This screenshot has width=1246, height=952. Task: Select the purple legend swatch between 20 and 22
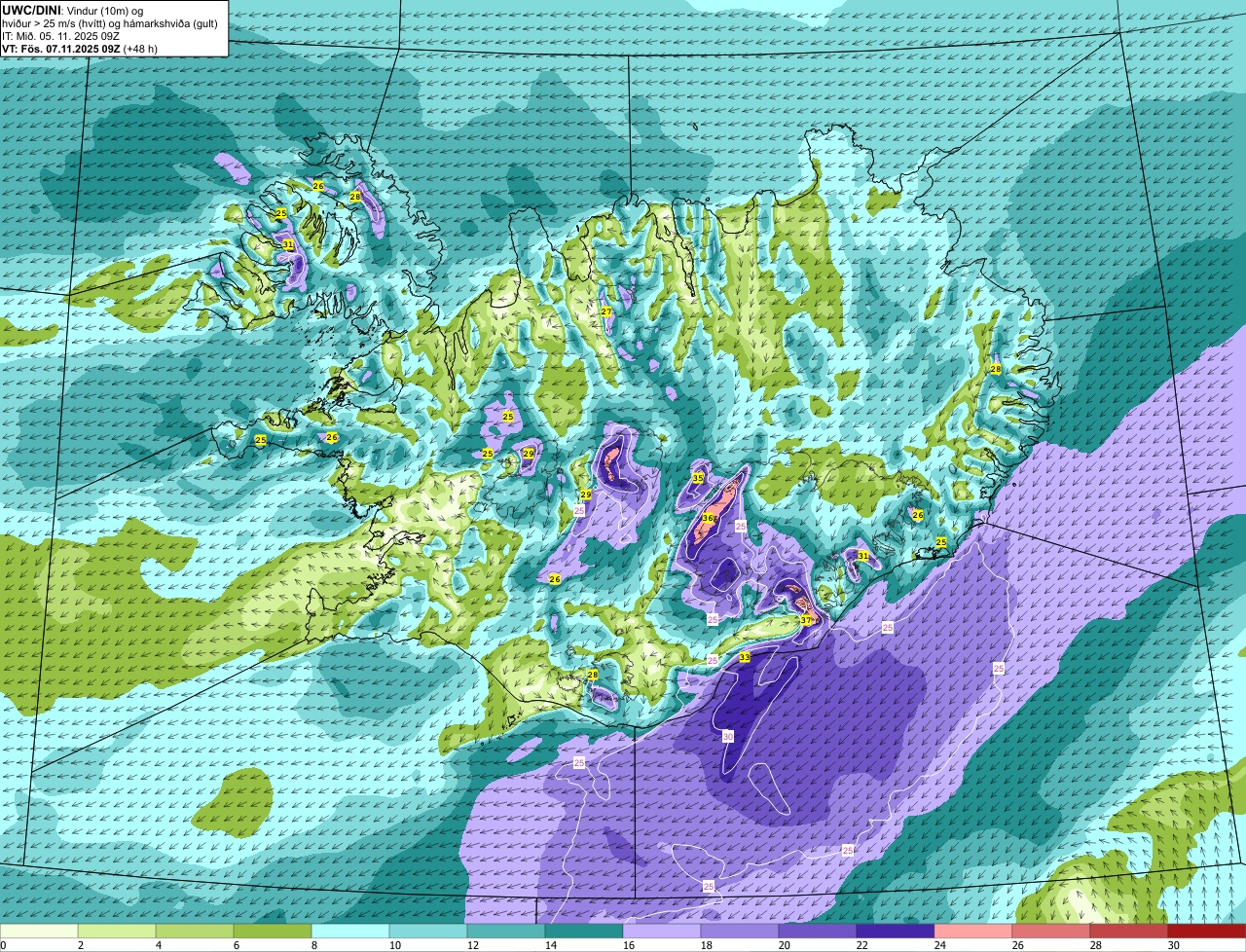(818, 931)
